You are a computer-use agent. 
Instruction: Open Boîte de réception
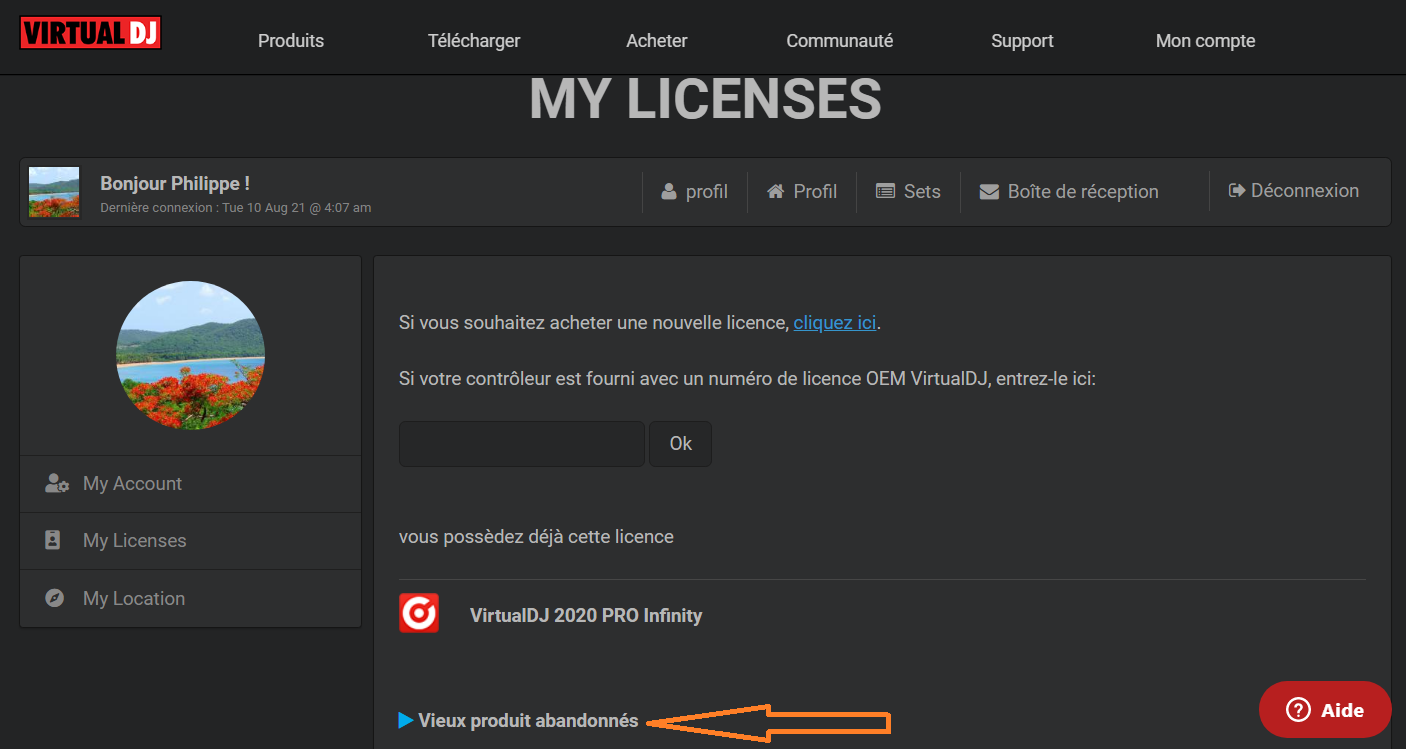(x=1083, y=191)
